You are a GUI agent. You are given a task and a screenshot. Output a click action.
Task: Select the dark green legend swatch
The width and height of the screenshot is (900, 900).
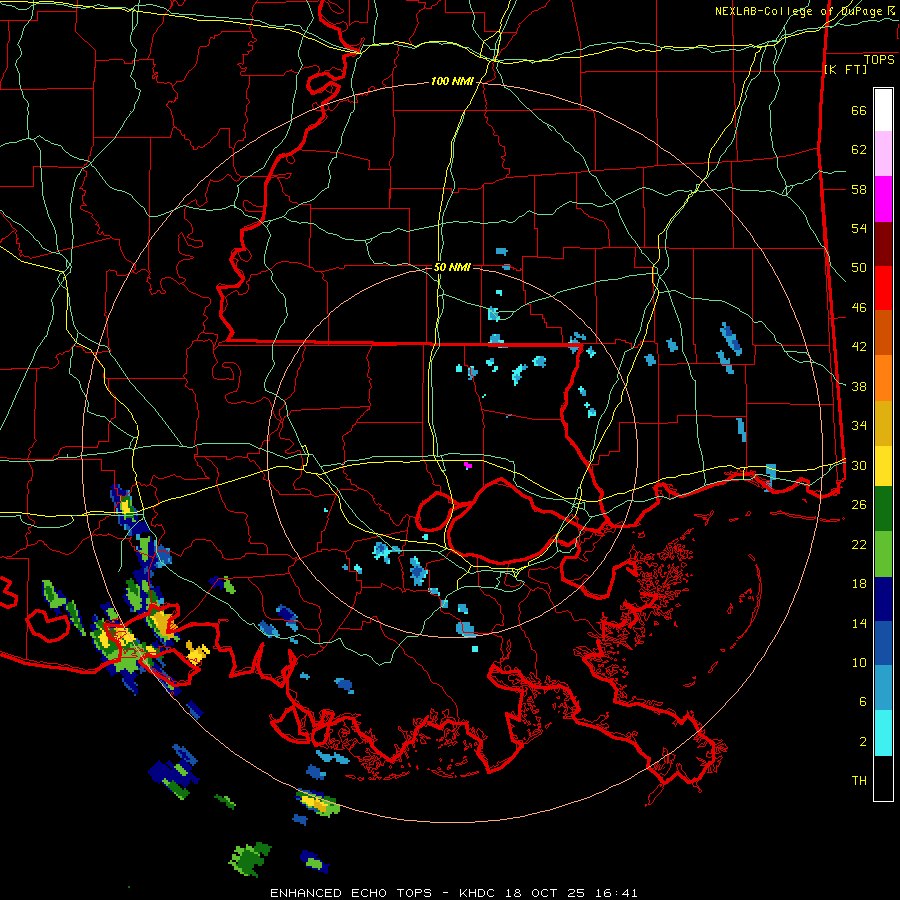883,509
